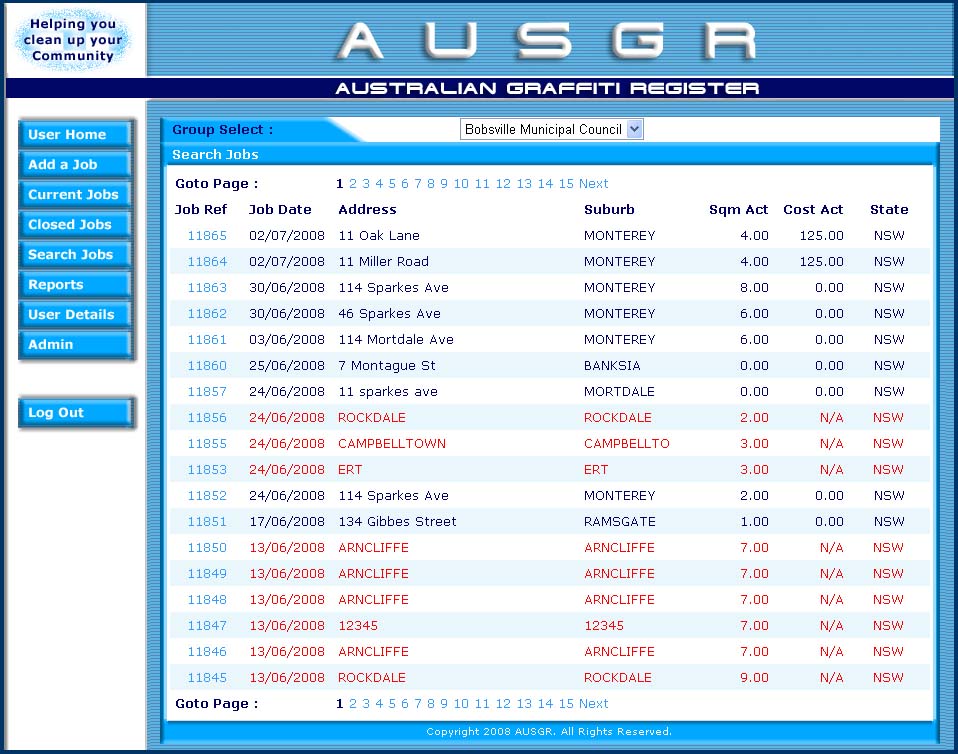Select Search Jobs in the sidebar

(x=75, y=255)
